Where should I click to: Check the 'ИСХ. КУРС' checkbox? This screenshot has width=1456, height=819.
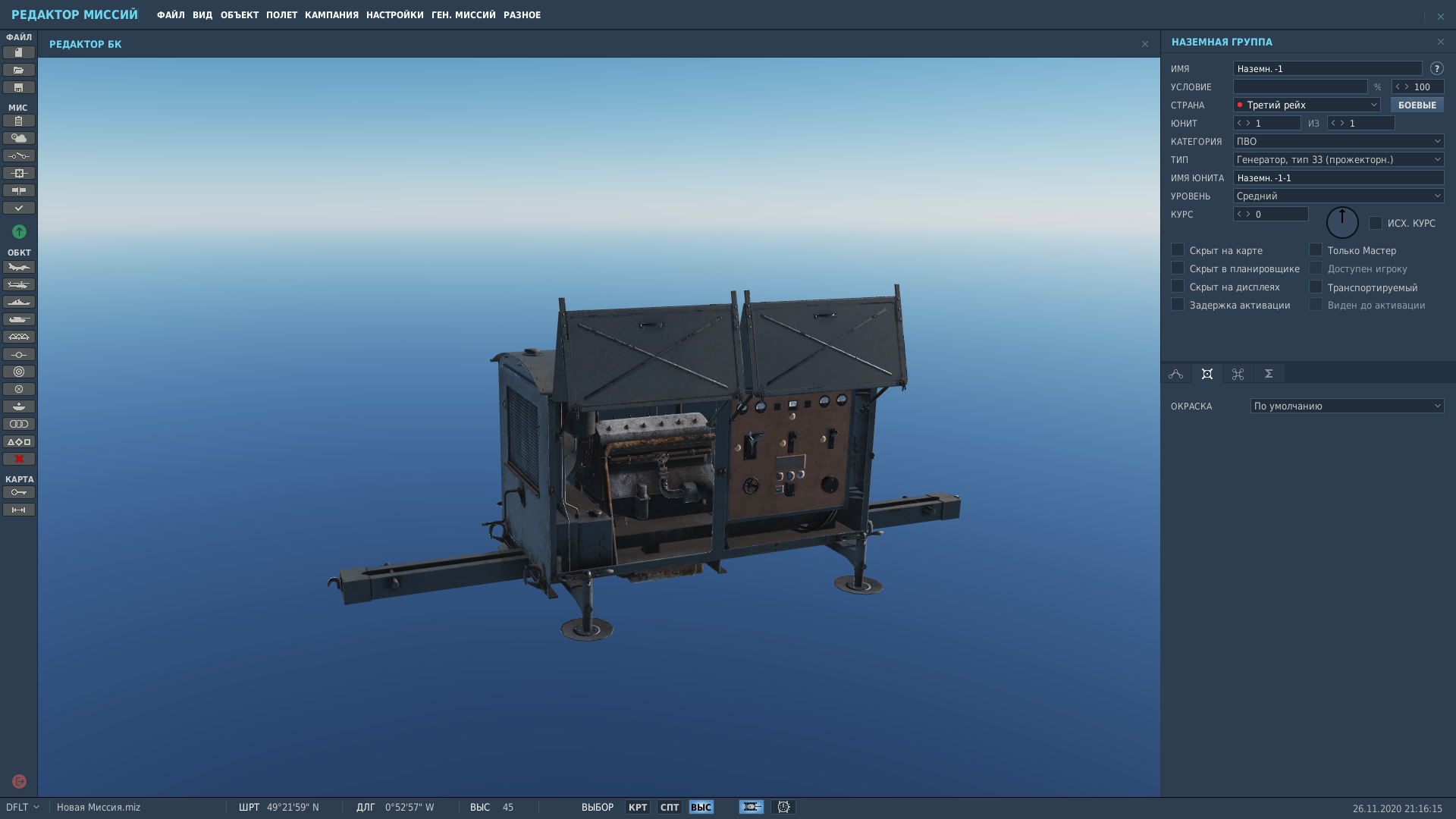1376,222
